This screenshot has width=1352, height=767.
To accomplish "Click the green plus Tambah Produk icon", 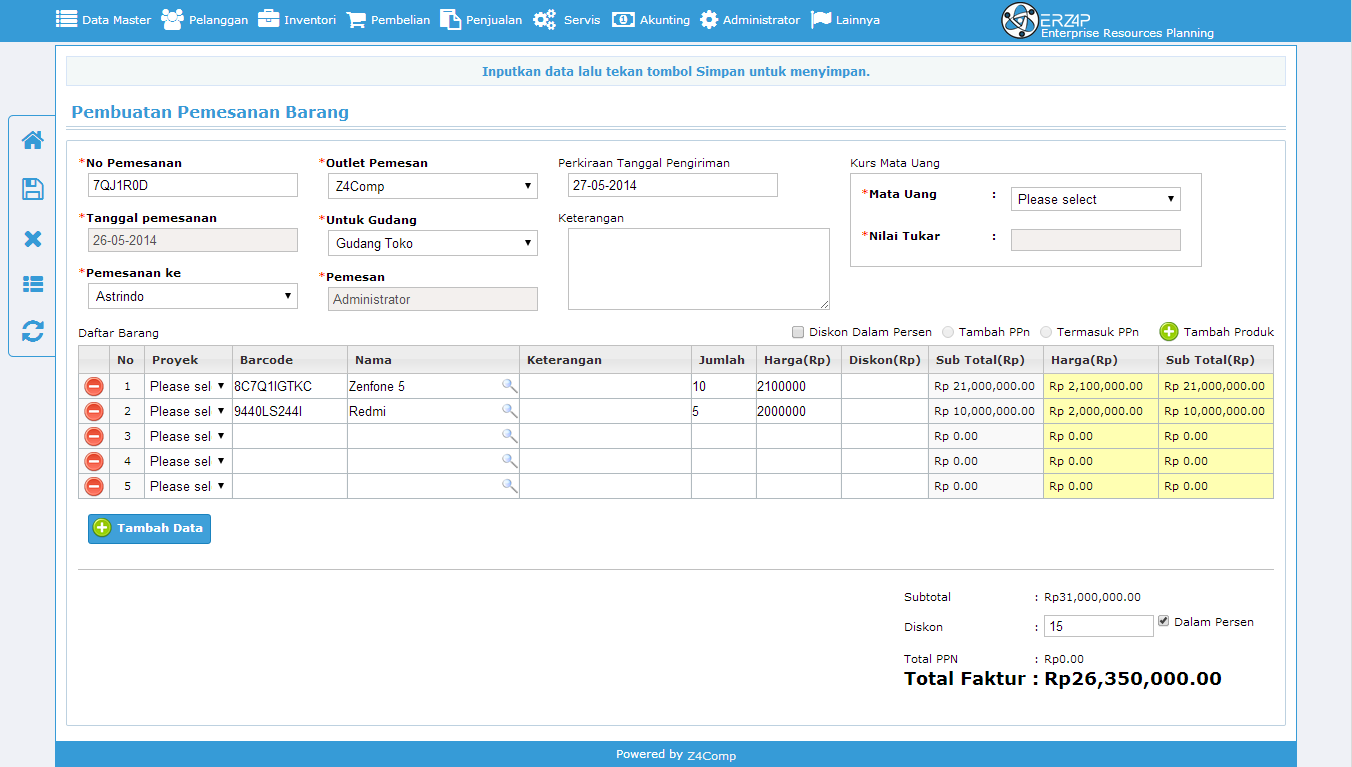I will click(x=1169, y=332).
